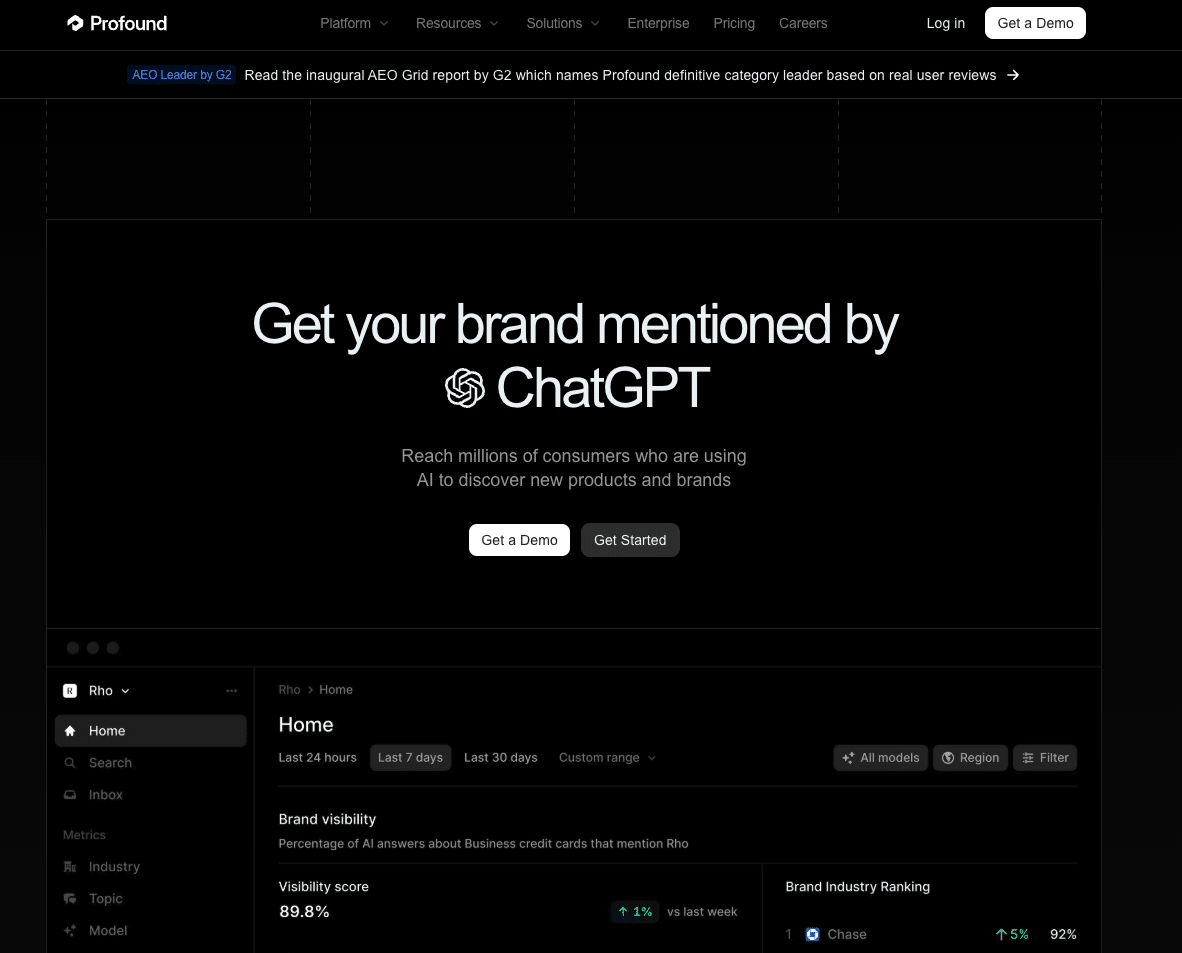Click the Chase logo in the ranking
Screen dimensions: 1182x953
813,934
